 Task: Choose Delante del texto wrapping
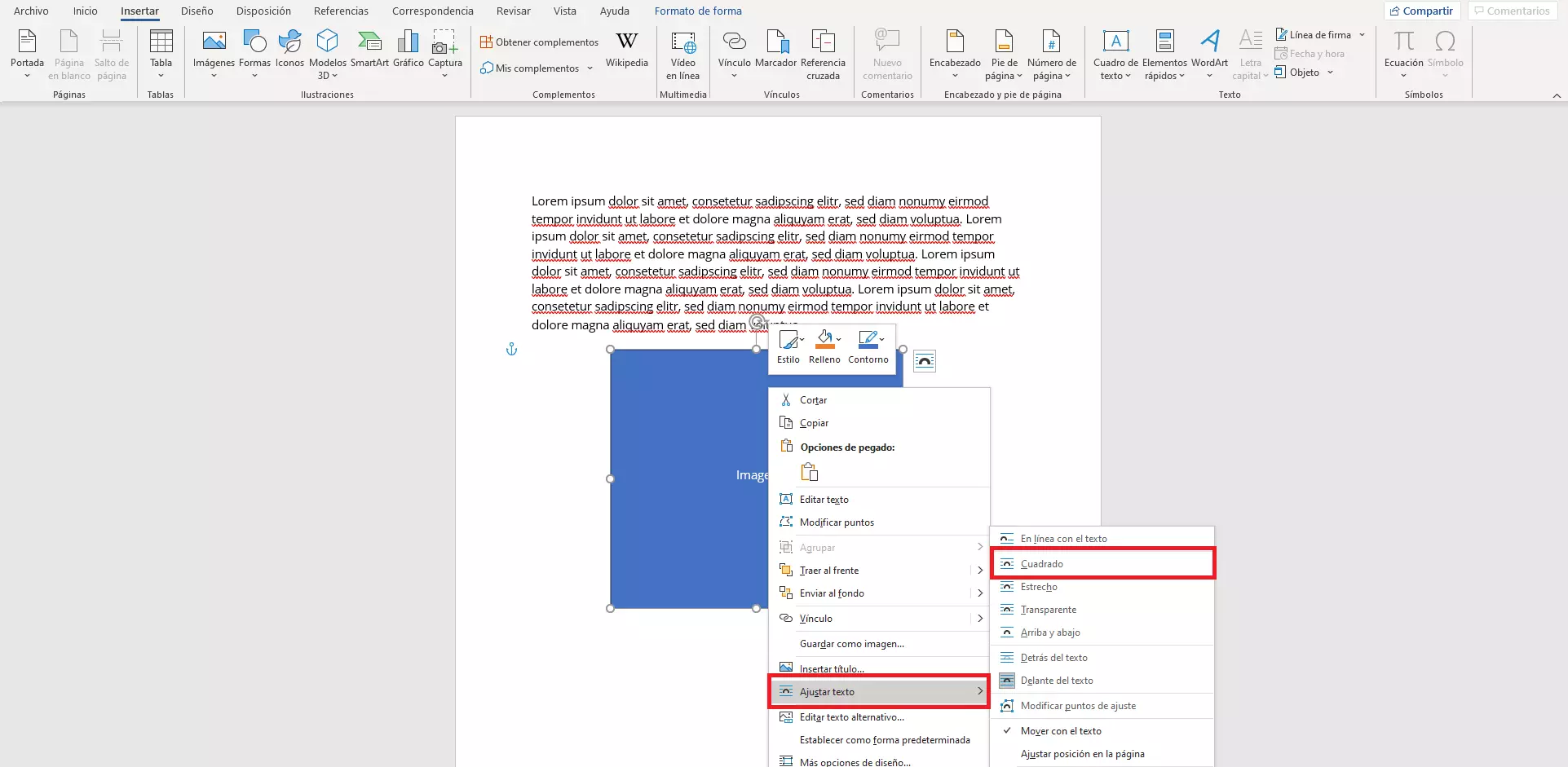tap(1102, 681)
